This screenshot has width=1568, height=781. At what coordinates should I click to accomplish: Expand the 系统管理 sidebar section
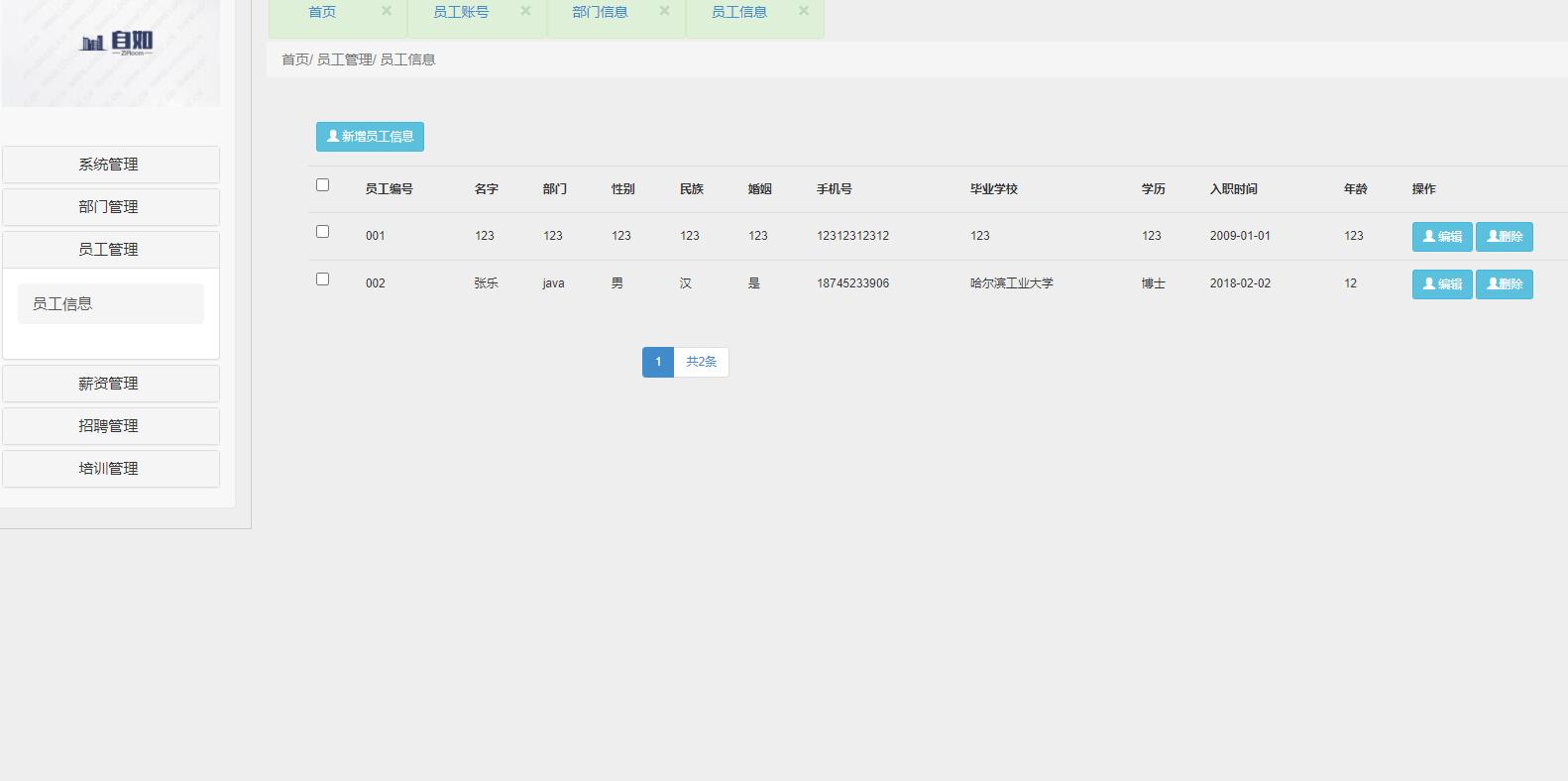tap(110, 165)
